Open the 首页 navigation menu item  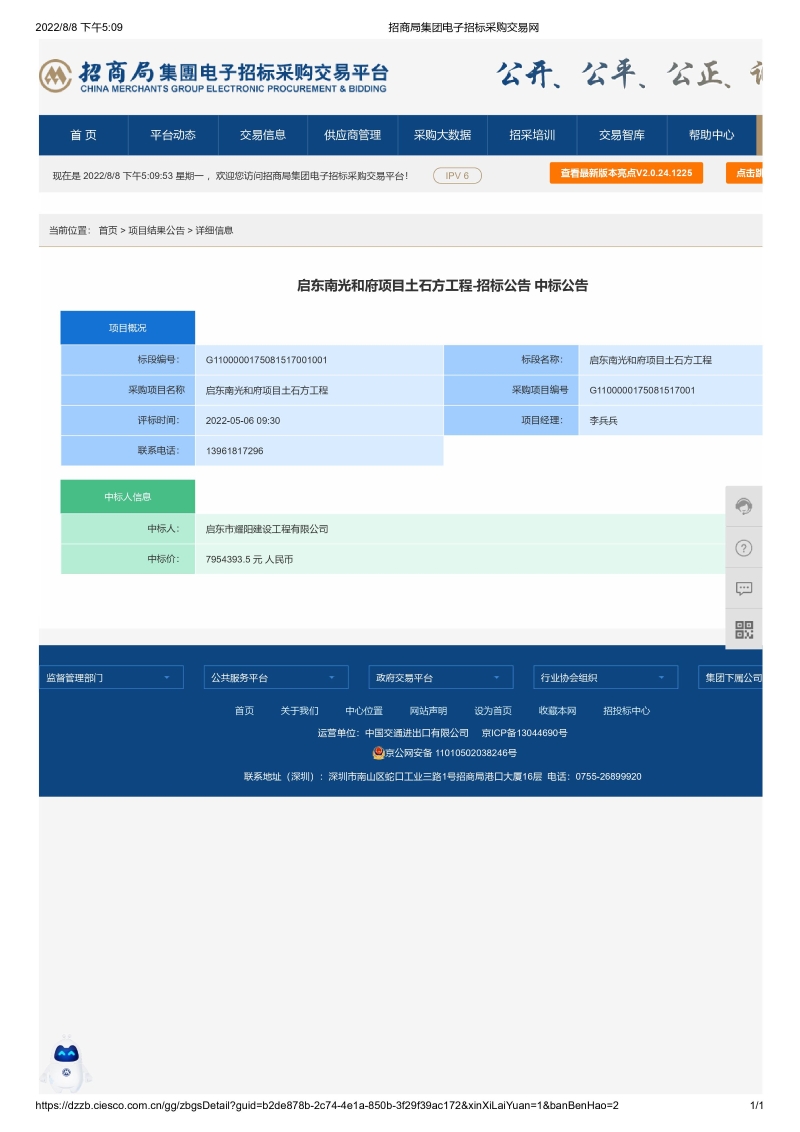pos(83,135)
